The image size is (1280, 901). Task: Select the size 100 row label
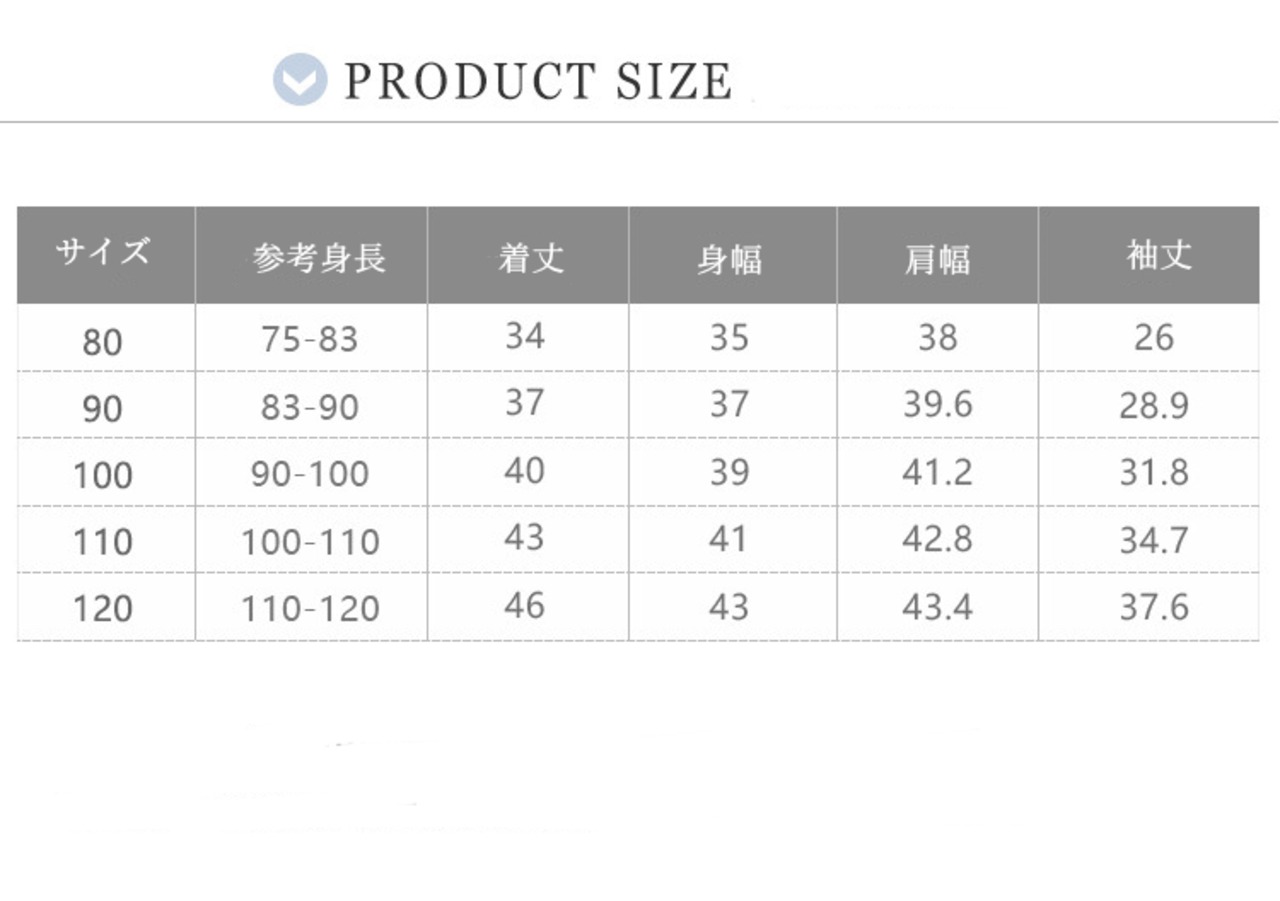coord(102,475)
